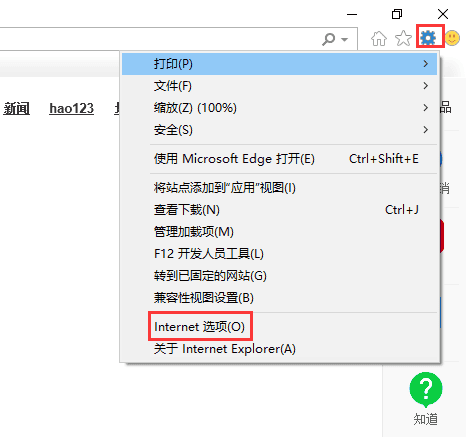The width and height of the screenshot is (466, 437).
Task: Open 兼容性视图设置(B)
Action: (279, 298)
